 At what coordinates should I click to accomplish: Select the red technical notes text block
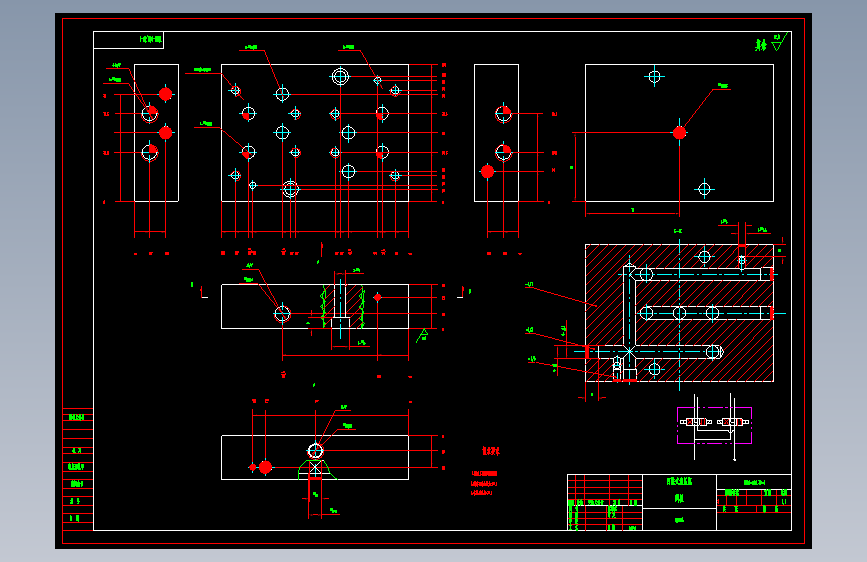click(x=484, y=483)
